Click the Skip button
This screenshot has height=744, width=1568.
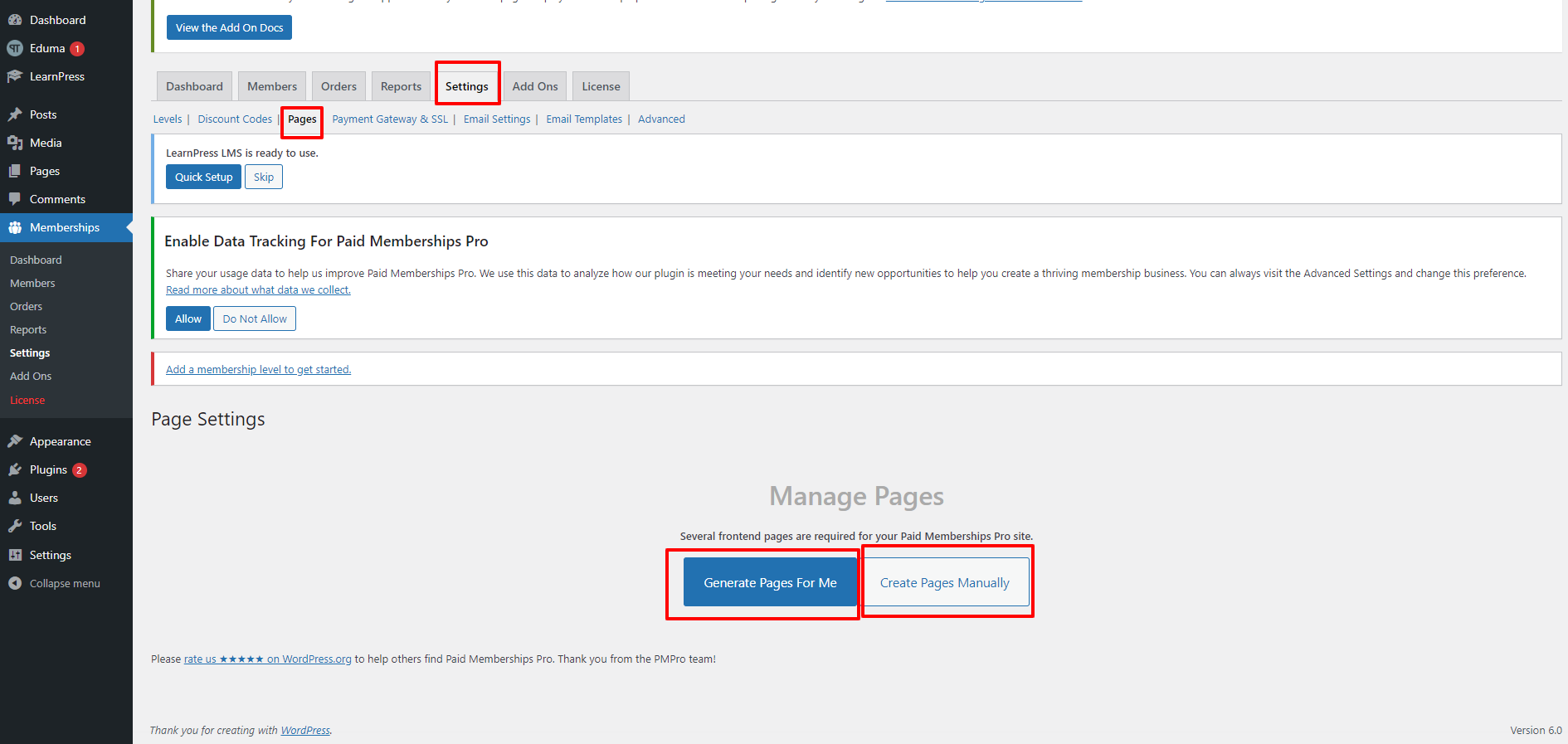point(264,177)
